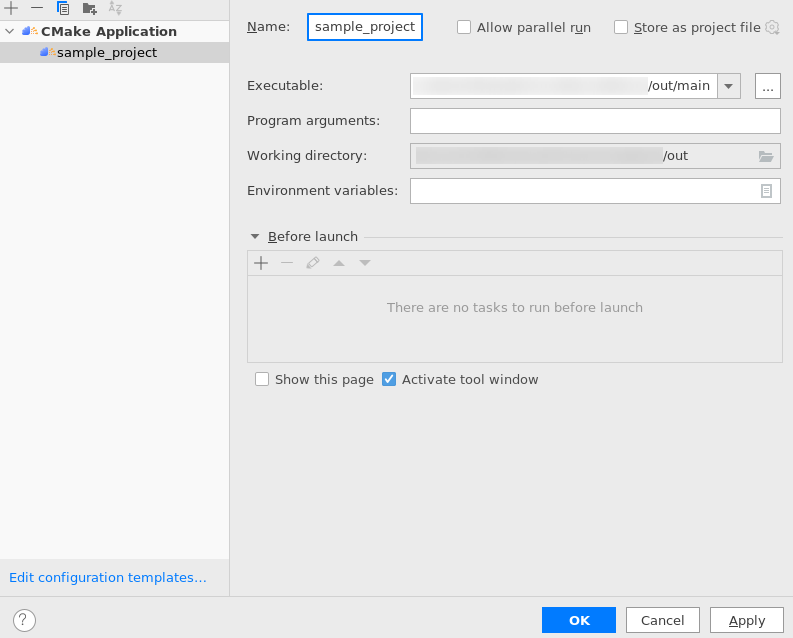The image size is (793, 638).
Task: Remove the selected configuration
Action: click(x=37, y=8)
